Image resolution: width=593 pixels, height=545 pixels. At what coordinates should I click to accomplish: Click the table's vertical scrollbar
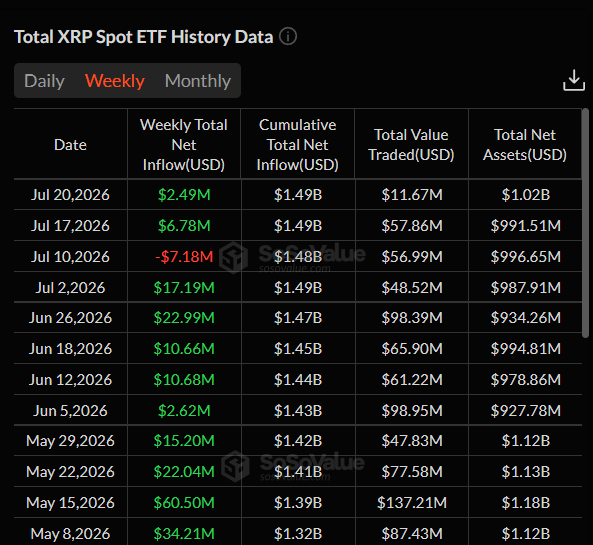tap(585, 223)
